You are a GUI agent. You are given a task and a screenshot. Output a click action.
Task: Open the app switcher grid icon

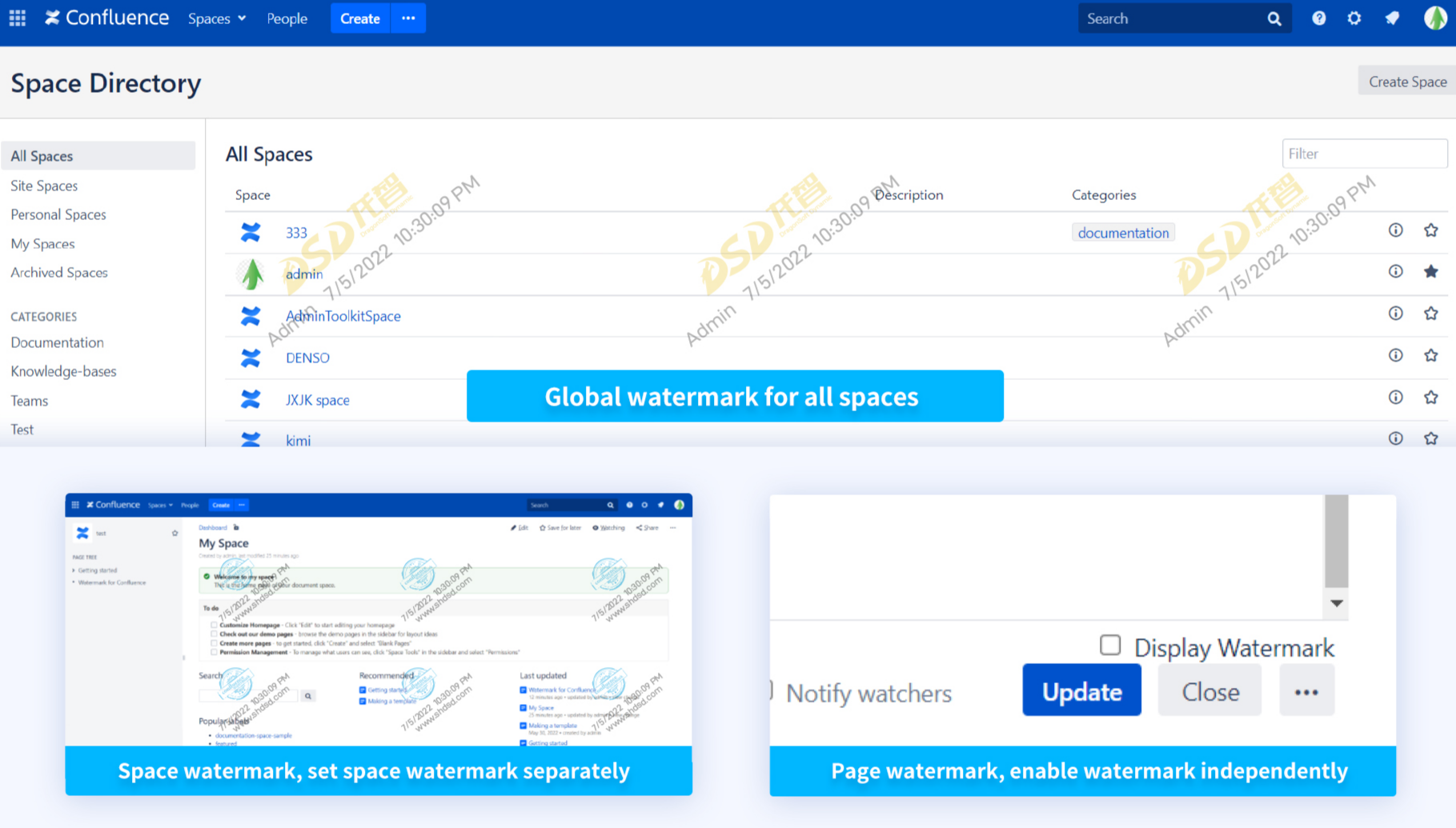(x=18, y=18)
